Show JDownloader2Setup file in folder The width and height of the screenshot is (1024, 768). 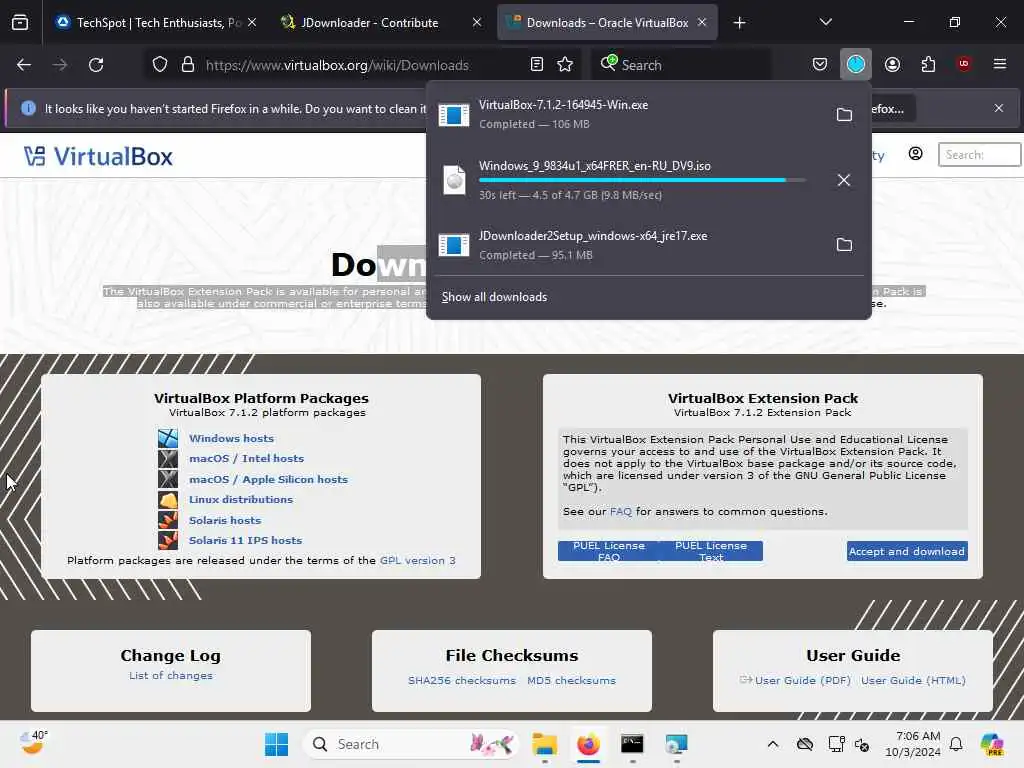click(844, 244)
